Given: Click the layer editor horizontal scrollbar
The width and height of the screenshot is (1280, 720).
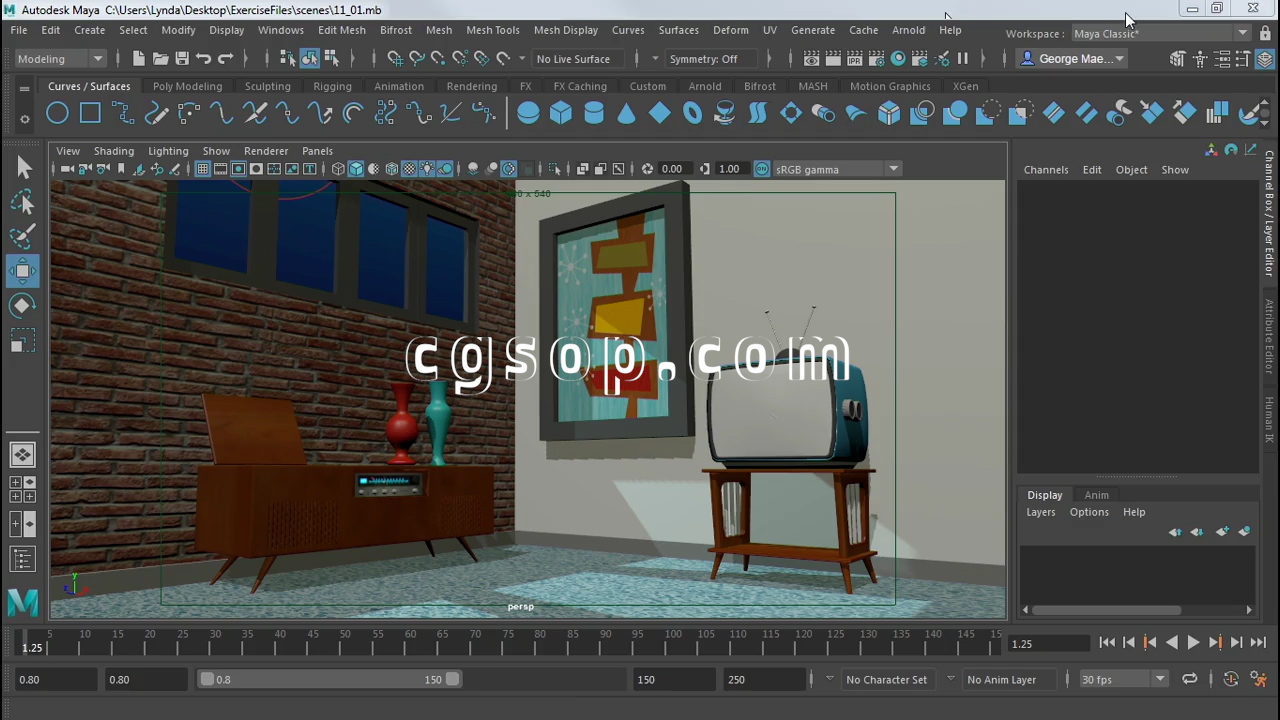Looking at the screenshot, I should 1107,610.
